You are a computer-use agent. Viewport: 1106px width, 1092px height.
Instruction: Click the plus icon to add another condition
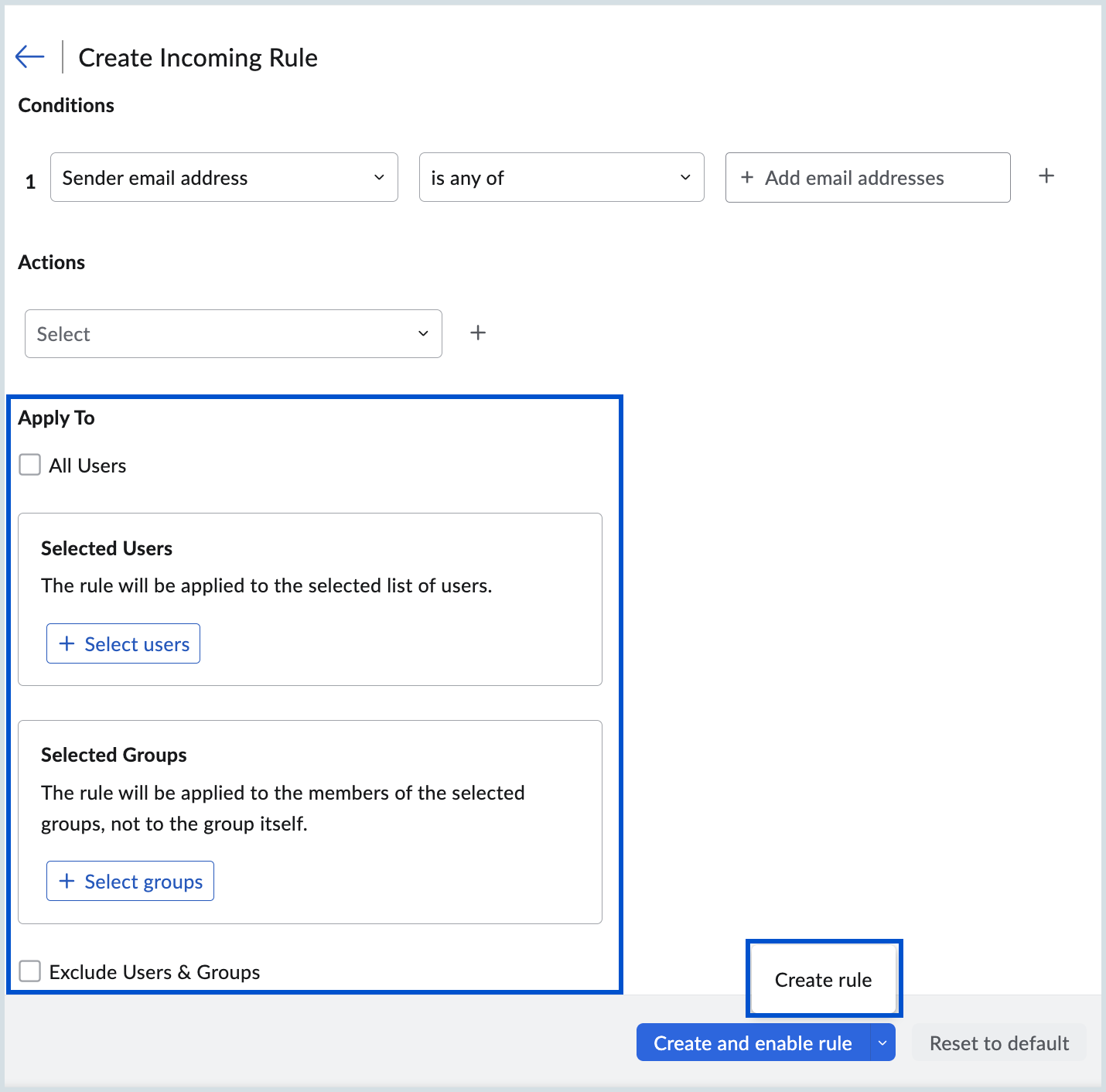point(1046,176)
